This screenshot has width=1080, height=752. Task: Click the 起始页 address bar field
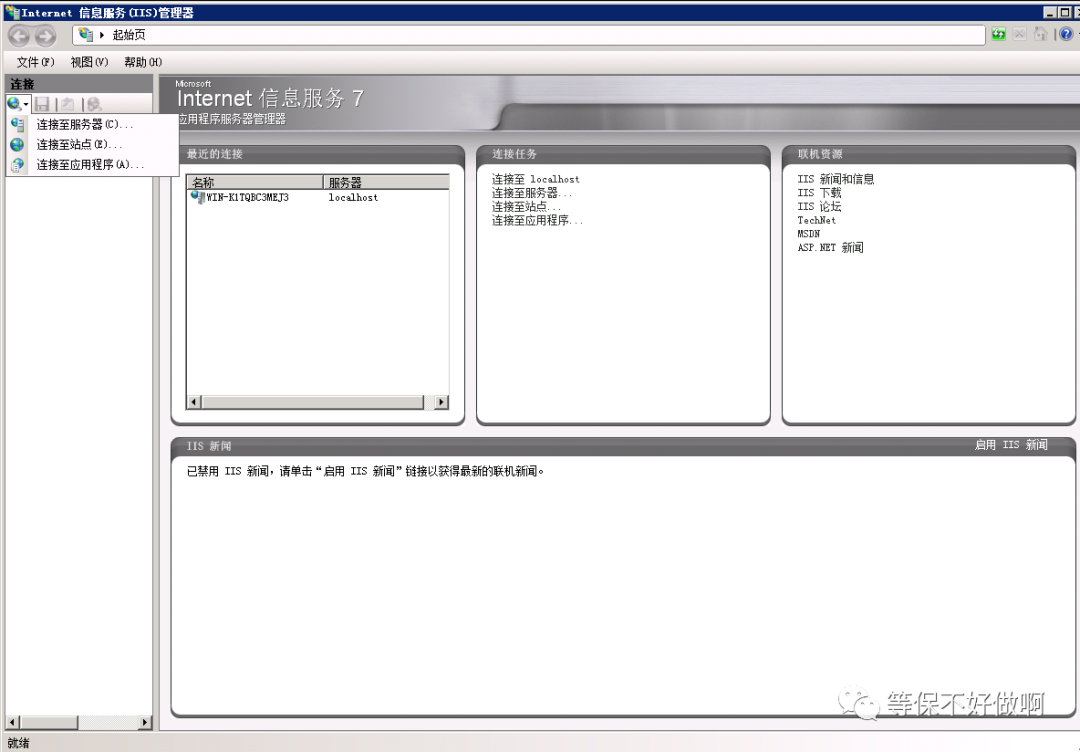pos(529,35)
